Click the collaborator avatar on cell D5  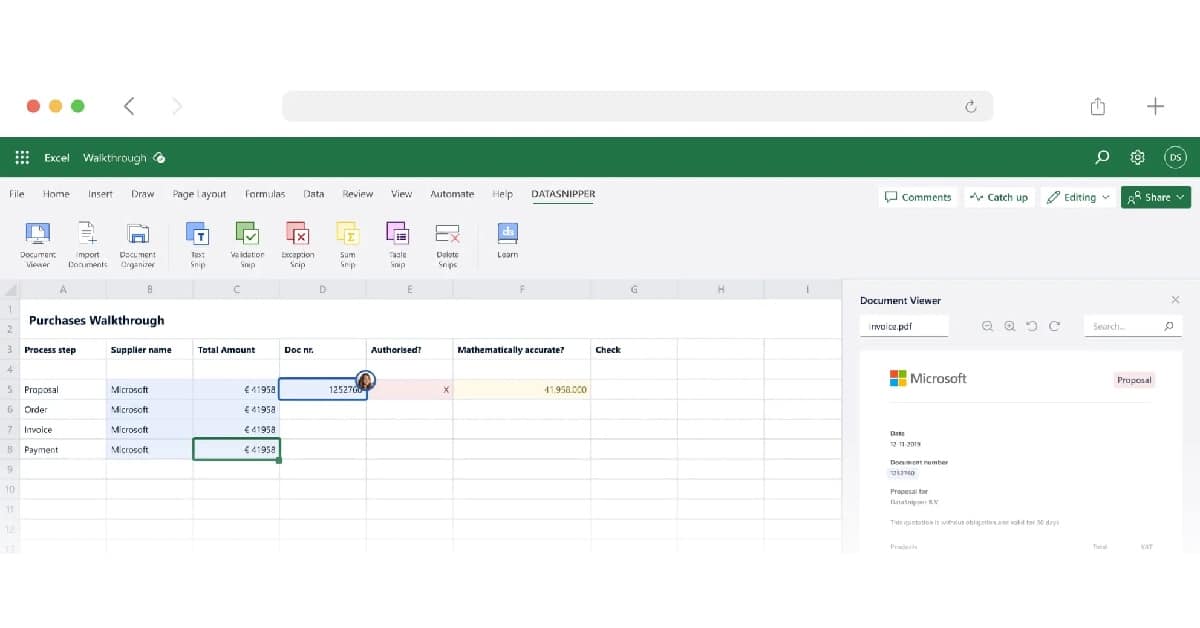tap(365, 381)
